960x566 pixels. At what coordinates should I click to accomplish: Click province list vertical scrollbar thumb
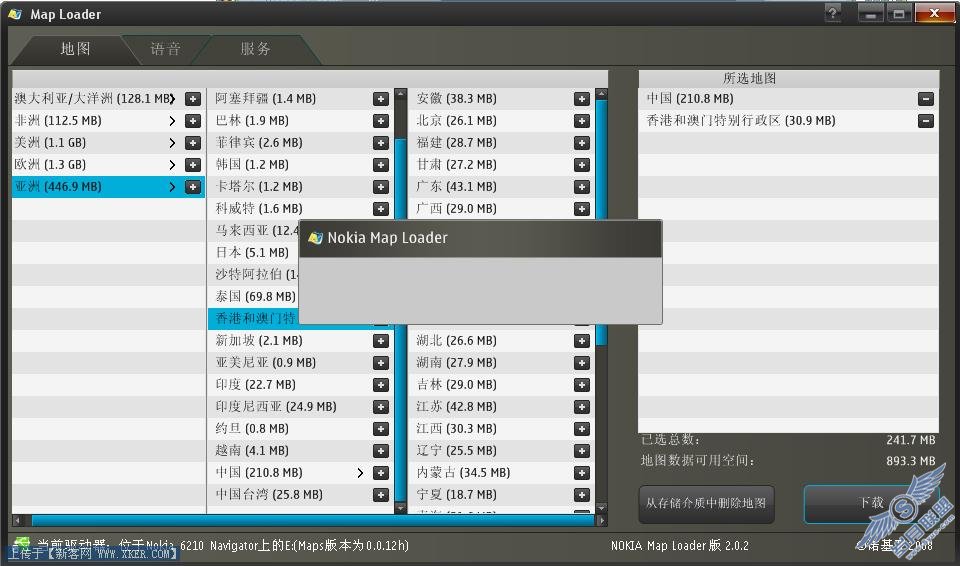601,223
